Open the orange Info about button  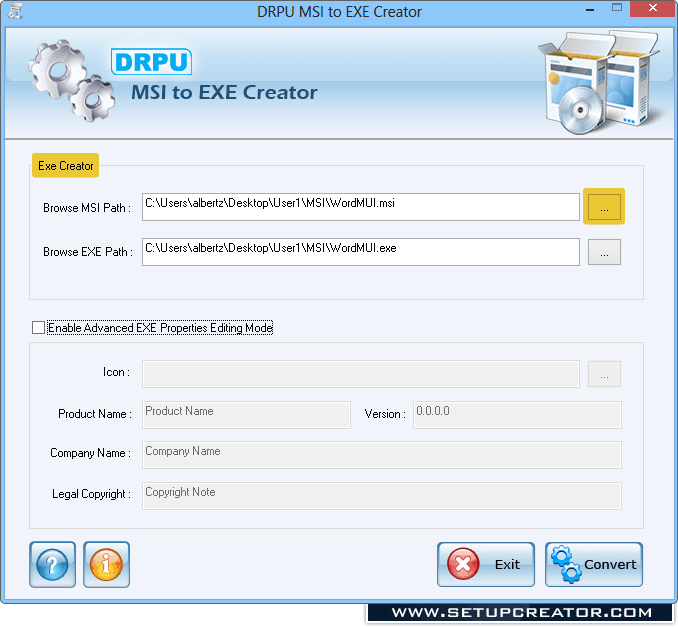click(106, 564)
